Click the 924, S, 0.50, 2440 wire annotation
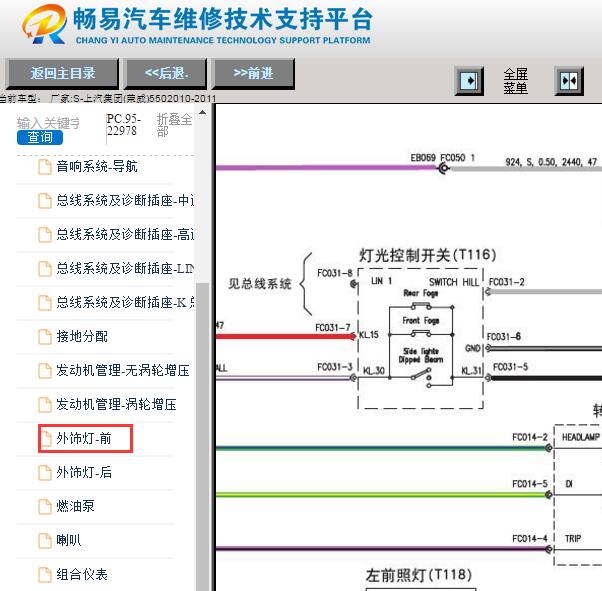 [x=551, y=162]
